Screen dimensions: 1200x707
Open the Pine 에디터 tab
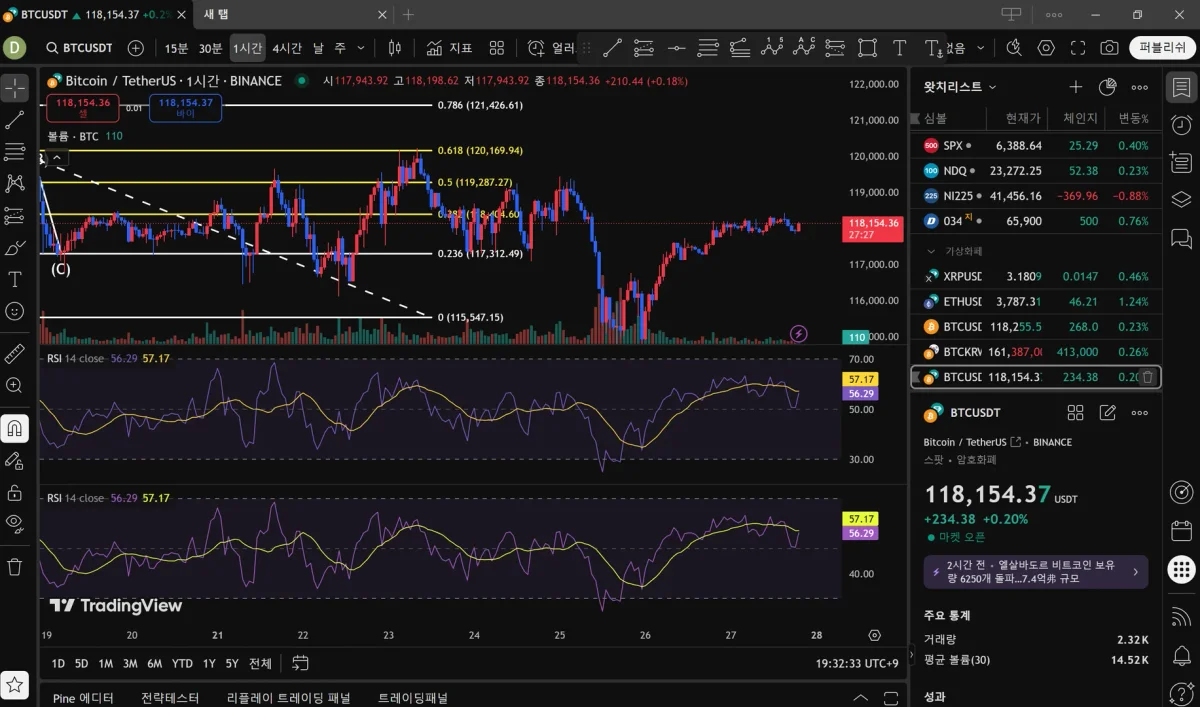[x=82, y=698]
